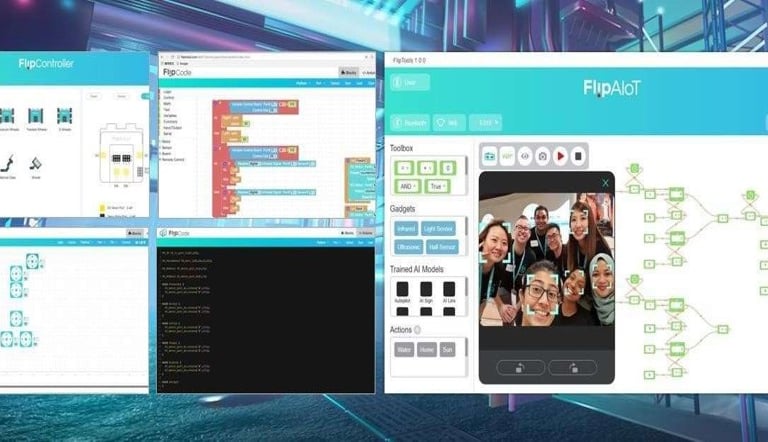The width and height of the screenshot is (768, 442).
Task: Click the camera icon in FlipAIoT toolbar
Action: click(543, 156)
